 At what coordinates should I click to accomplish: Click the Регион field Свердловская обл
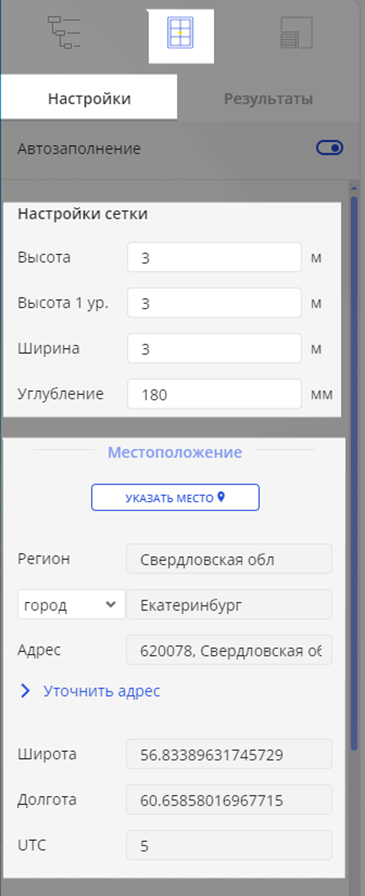tap(229, 559)
